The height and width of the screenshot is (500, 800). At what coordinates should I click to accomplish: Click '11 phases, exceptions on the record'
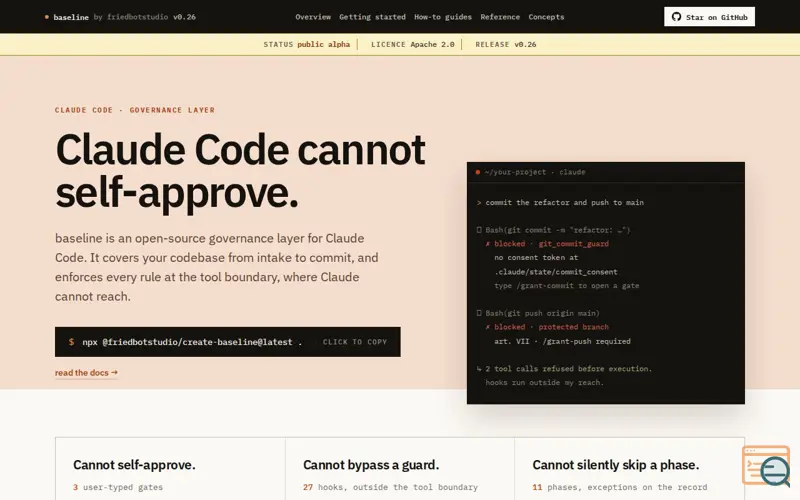pos(620,487)
